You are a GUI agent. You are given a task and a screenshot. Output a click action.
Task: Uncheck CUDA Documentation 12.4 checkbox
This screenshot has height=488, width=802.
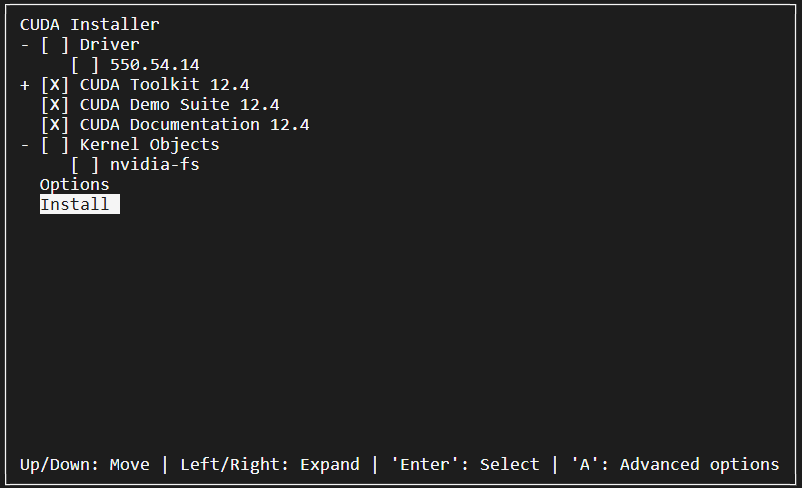[55, 125]
